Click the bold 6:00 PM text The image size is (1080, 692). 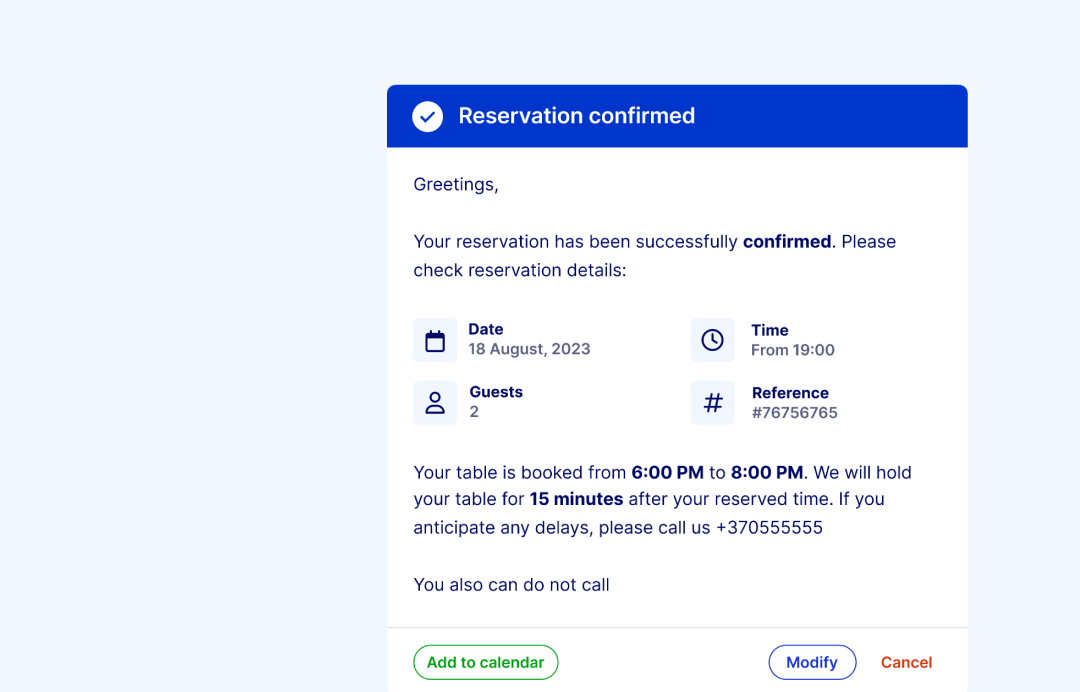pyautogui.click(x=667, y=472)
